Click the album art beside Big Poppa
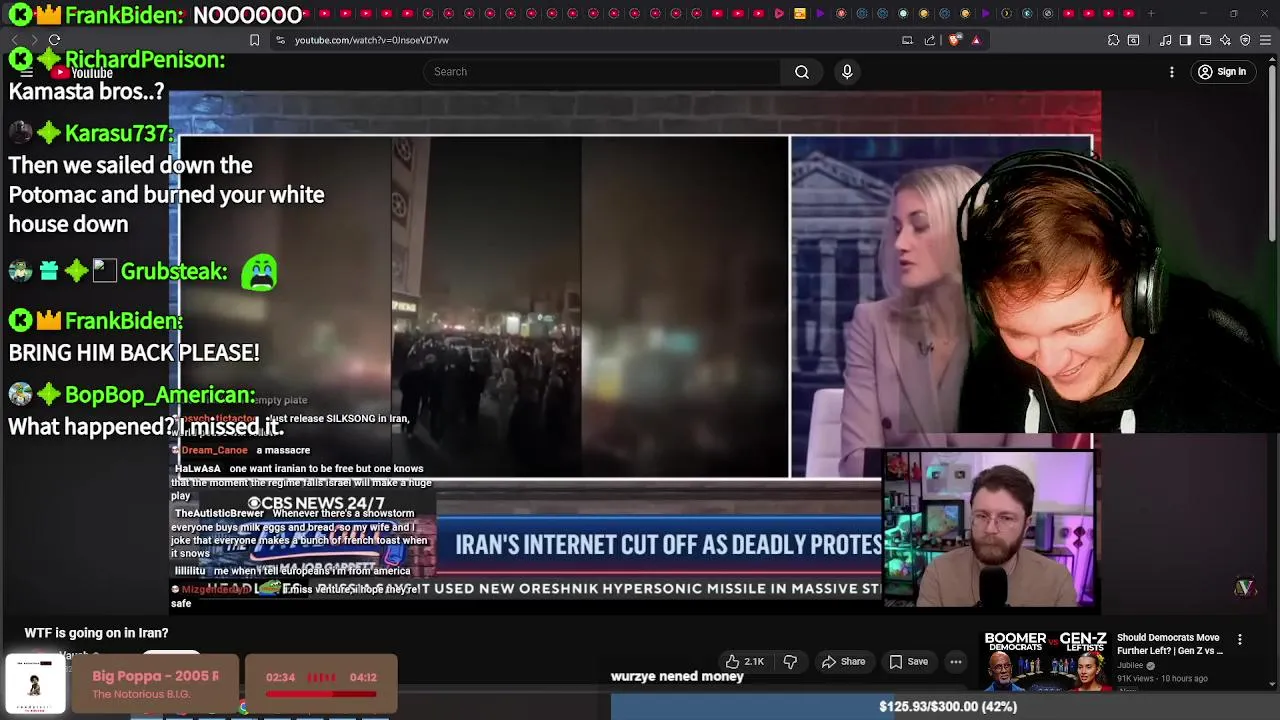This screenshot has width=1280, height=720. pos(35,684)
